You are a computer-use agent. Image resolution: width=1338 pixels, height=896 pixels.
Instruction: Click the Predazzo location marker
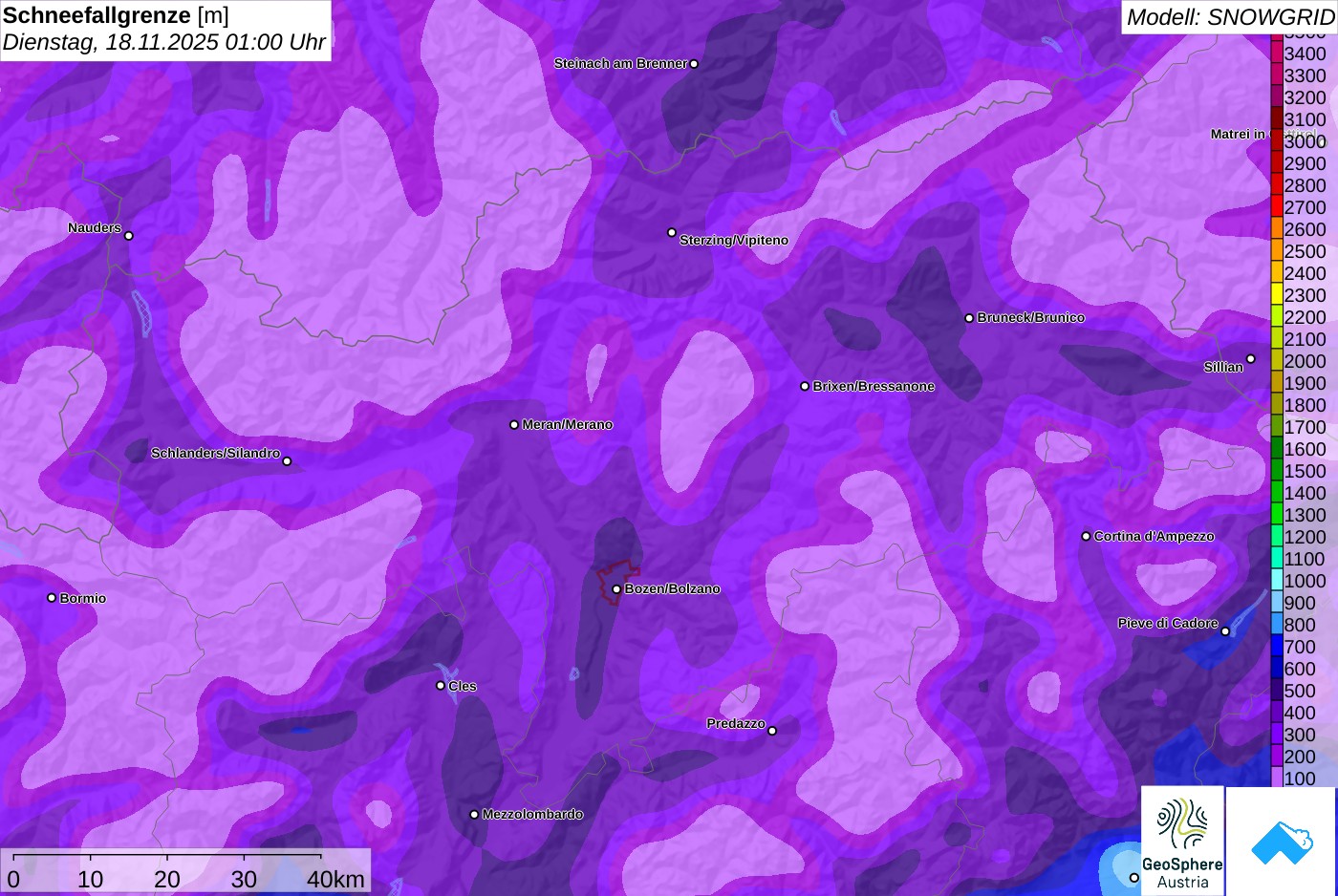(x=772, y=731)
